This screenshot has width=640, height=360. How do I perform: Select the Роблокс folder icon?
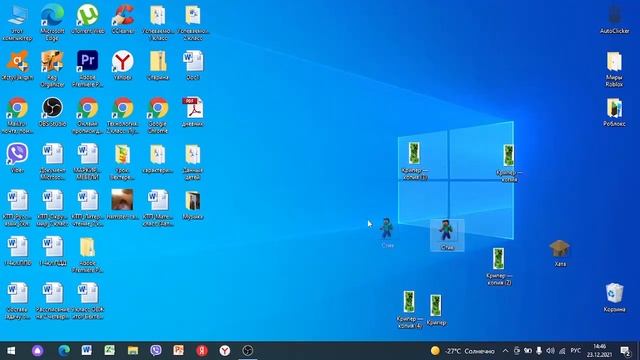(x=614, y=112)
